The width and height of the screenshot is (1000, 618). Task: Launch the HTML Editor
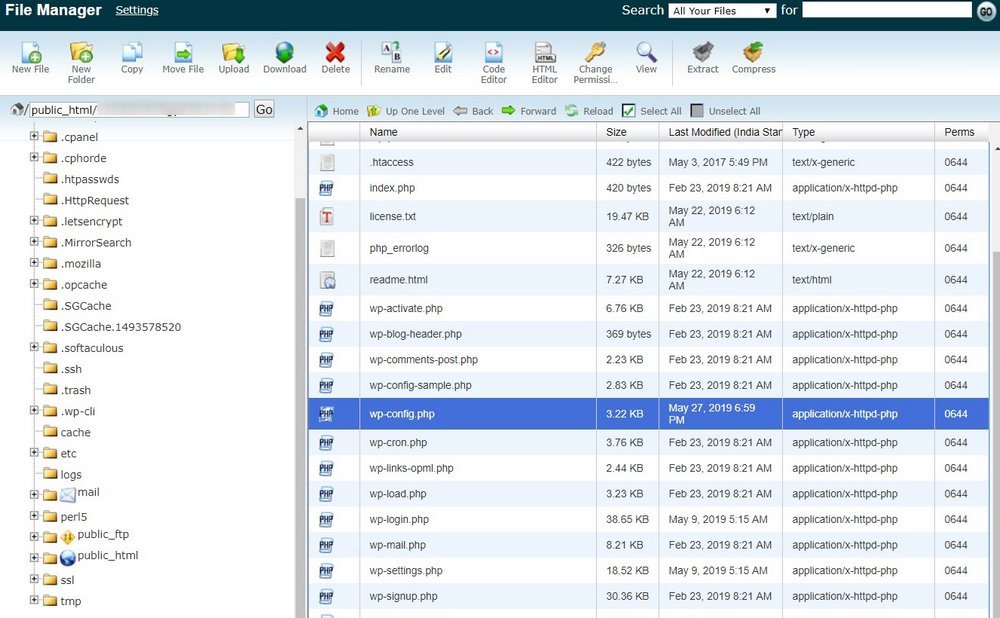pyautogui.click(x=545, y=63)
